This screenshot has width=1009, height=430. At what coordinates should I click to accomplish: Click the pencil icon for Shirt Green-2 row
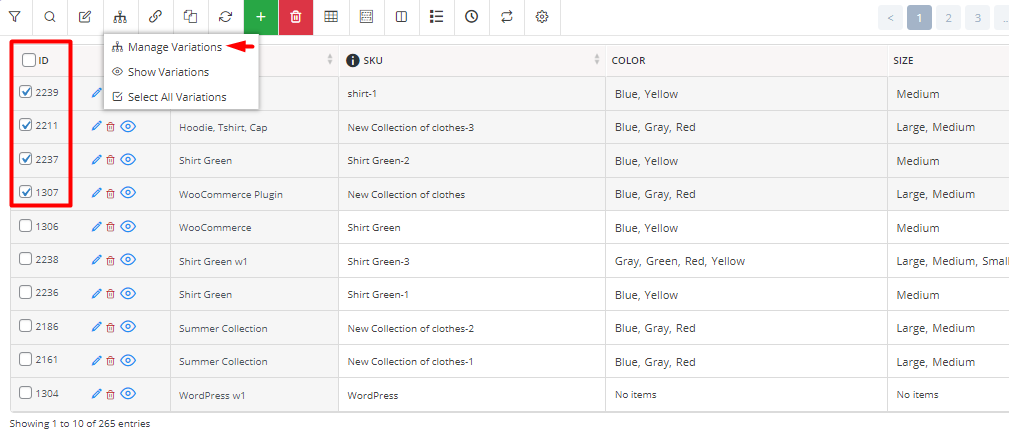(97, 159)
